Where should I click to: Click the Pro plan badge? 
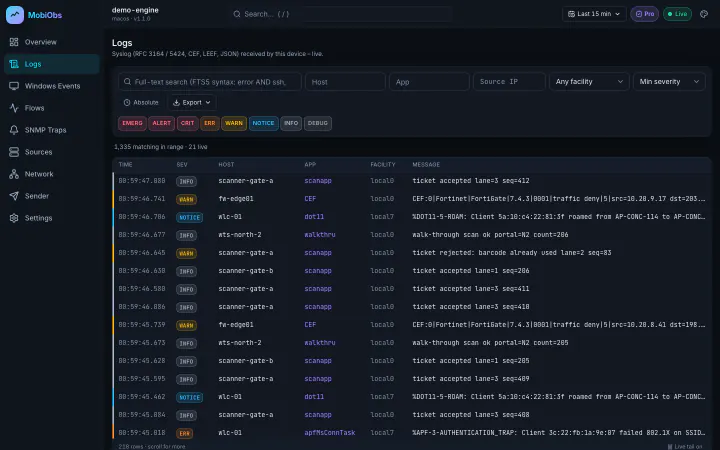click(x=645, y=14)
